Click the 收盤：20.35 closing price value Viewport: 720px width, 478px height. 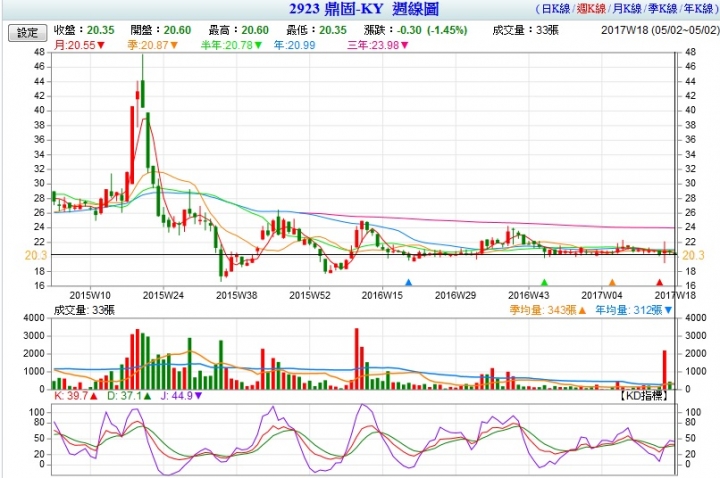coord(84,30)
